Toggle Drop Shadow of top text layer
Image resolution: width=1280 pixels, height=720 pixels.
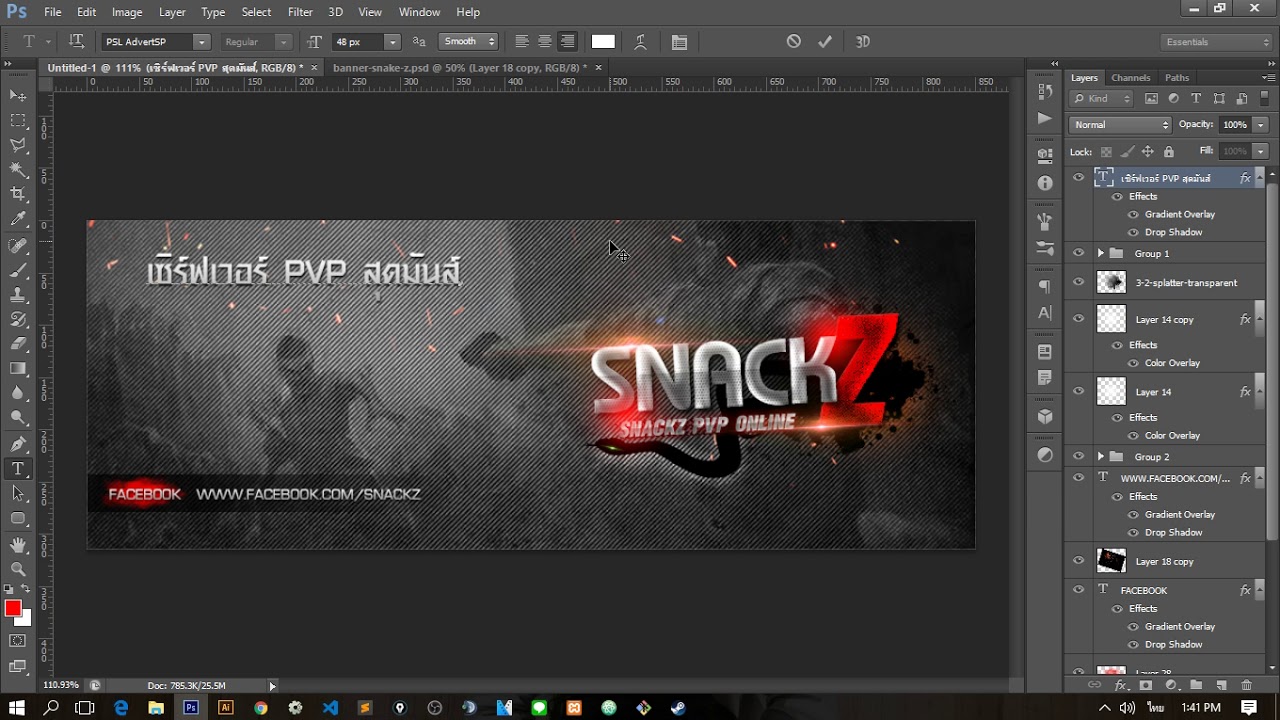[x=1133, y=232]
